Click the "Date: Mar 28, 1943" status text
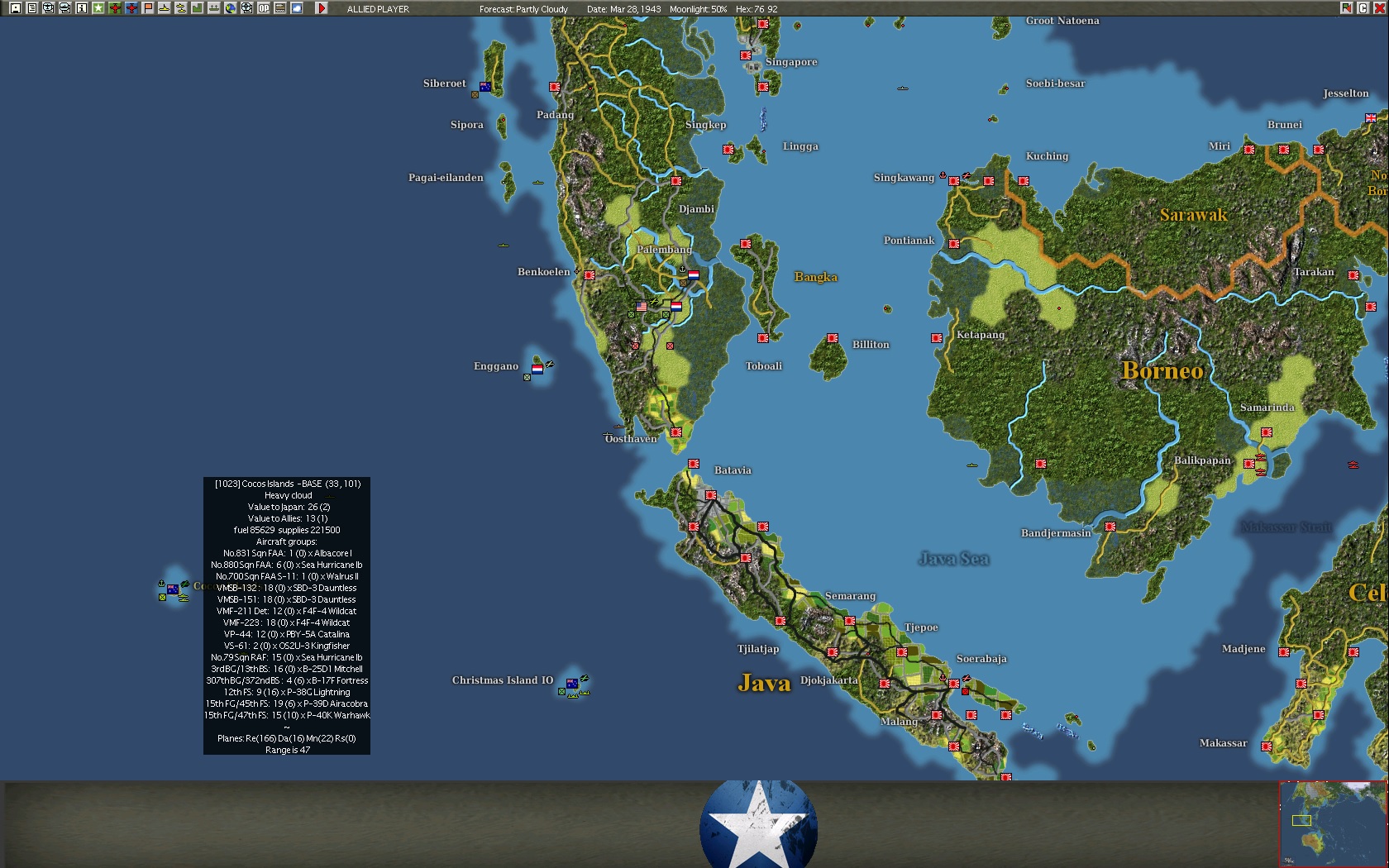The height and width of the screenshot is (868, 1389). [624, 9]
